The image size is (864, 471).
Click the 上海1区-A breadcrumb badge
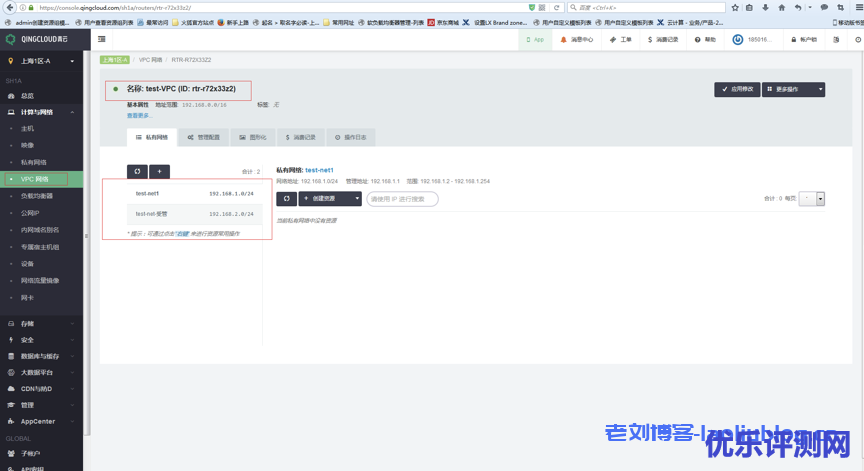click(x=115, y=59)
